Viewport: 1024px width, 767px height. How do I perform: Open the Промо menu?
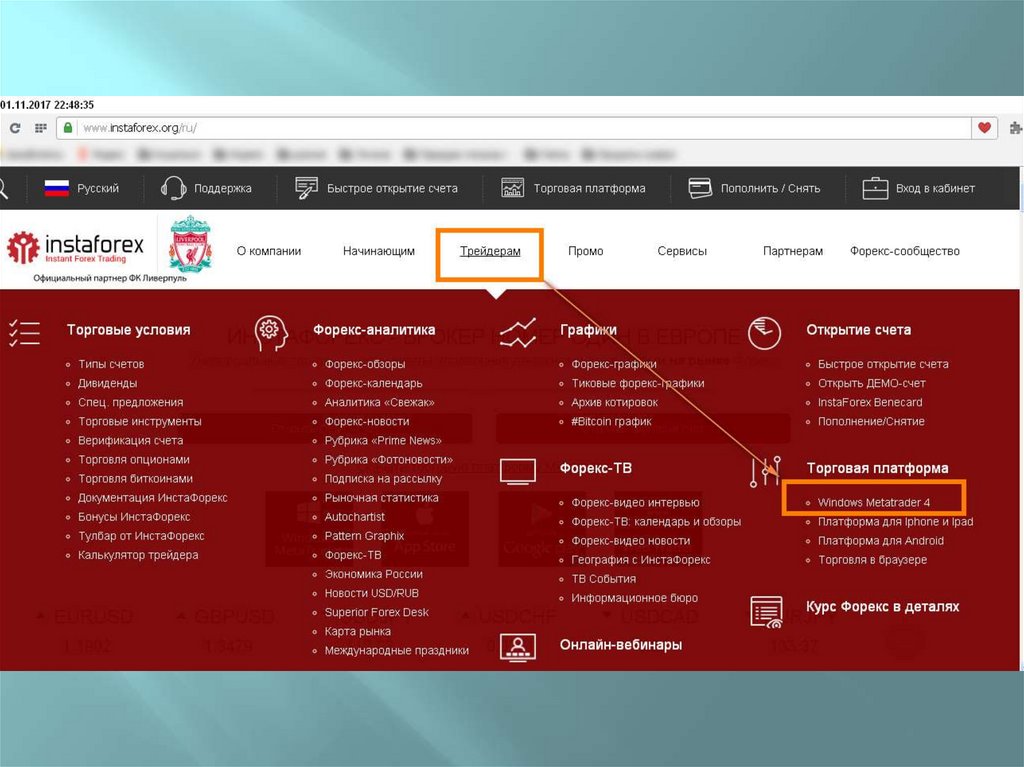585,251
